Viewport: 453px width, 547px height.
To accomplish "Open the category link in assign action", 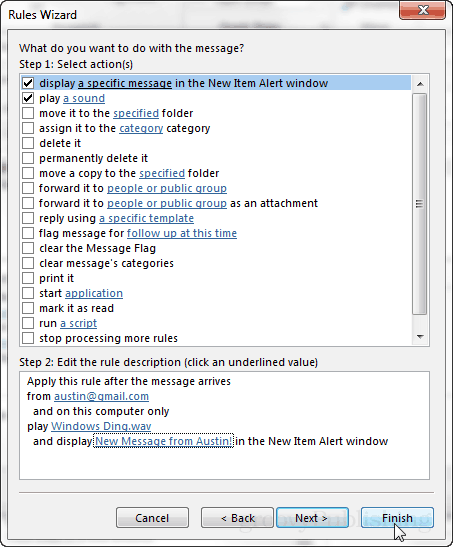I will 141,128.
